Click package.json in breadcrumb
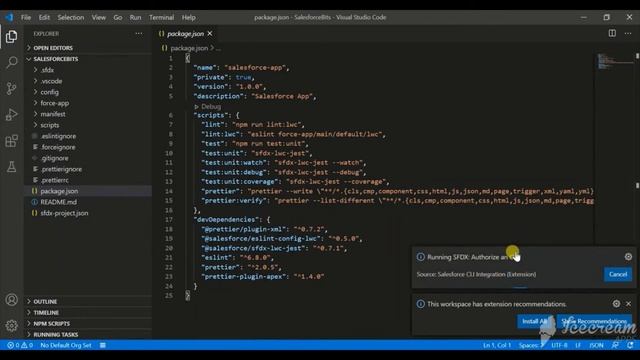The height and width of the screenshot is (360, 640). click(189, 48)
